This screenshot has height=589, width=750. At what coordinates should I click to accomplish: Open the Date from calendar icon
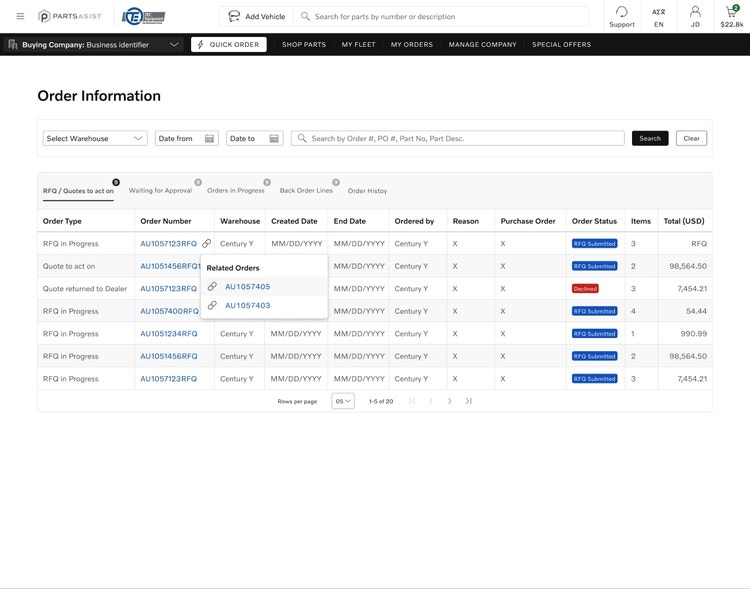click(210, 138)
